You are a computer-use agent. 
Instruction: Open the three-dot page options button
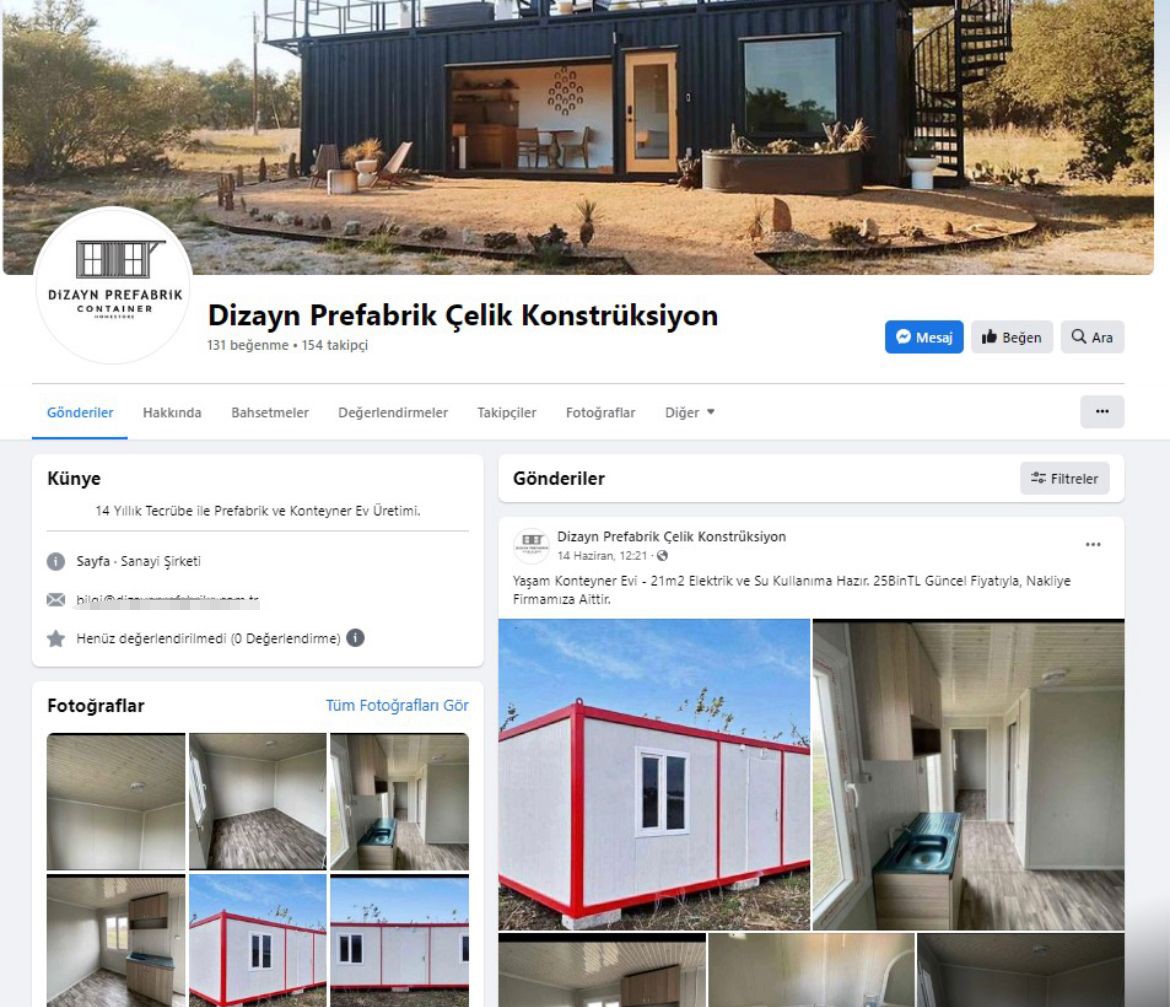point(1101,412)
